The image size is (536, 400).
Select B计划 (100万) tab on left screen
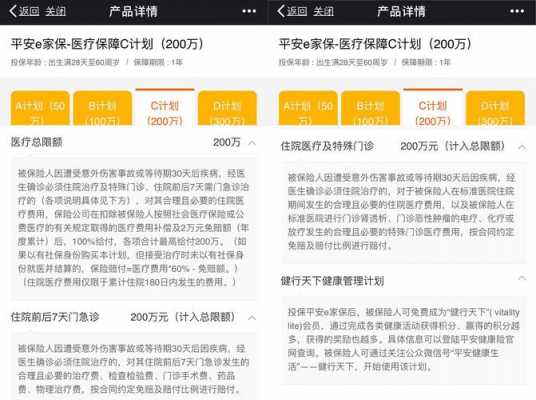tap(103, 108)
